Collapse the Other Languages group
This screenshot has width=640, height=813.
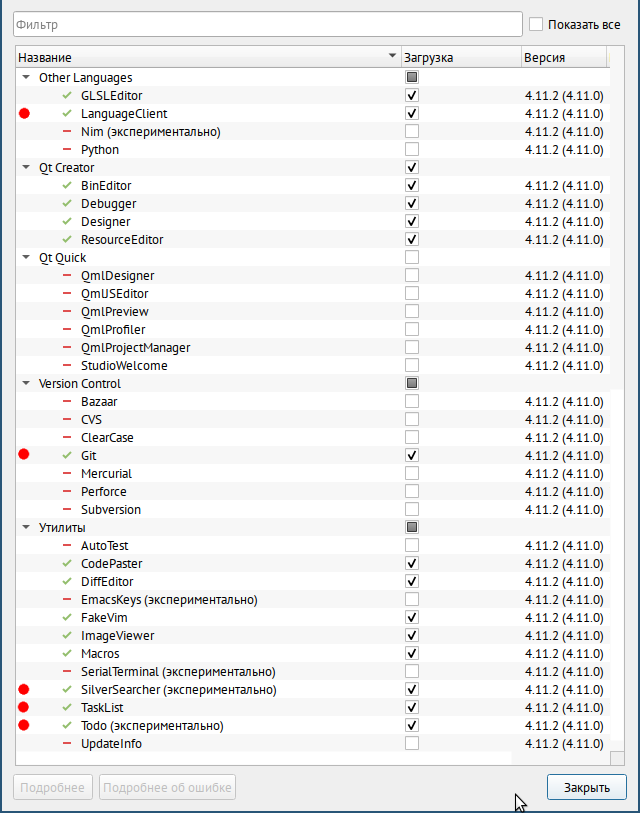coord(26,77)
